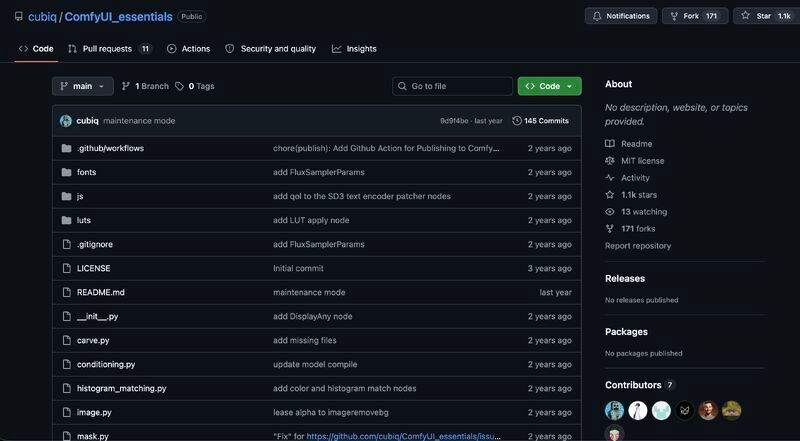
Task: Switch to the Security and quality tab
Action: click(x=271, y=49)
